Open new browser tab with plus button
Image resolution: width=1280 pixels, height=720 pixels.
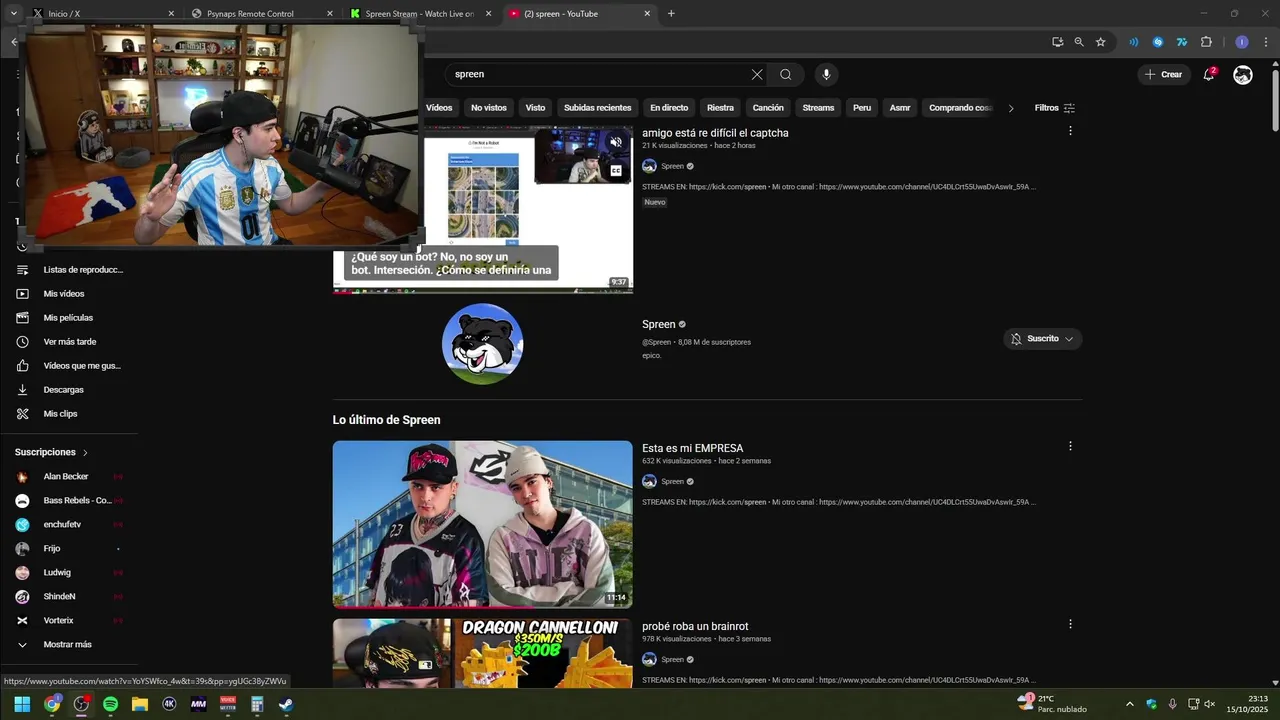click(671, 14)
